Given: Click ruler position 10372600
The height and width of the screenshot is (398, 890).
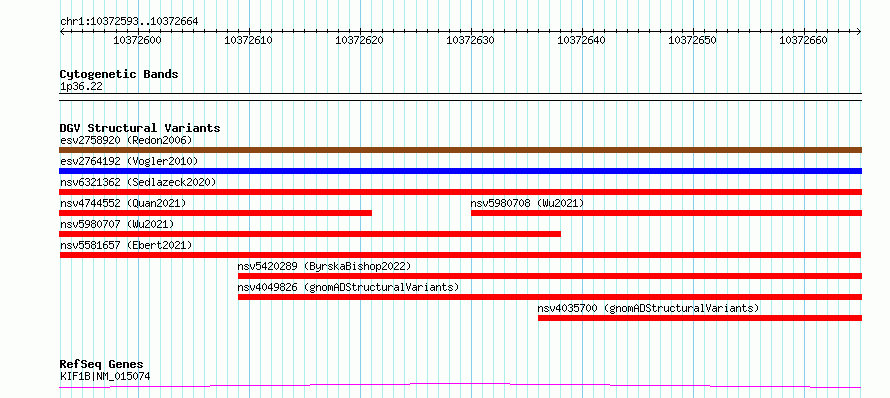Looking at the screenshot, I should [138, 40].
